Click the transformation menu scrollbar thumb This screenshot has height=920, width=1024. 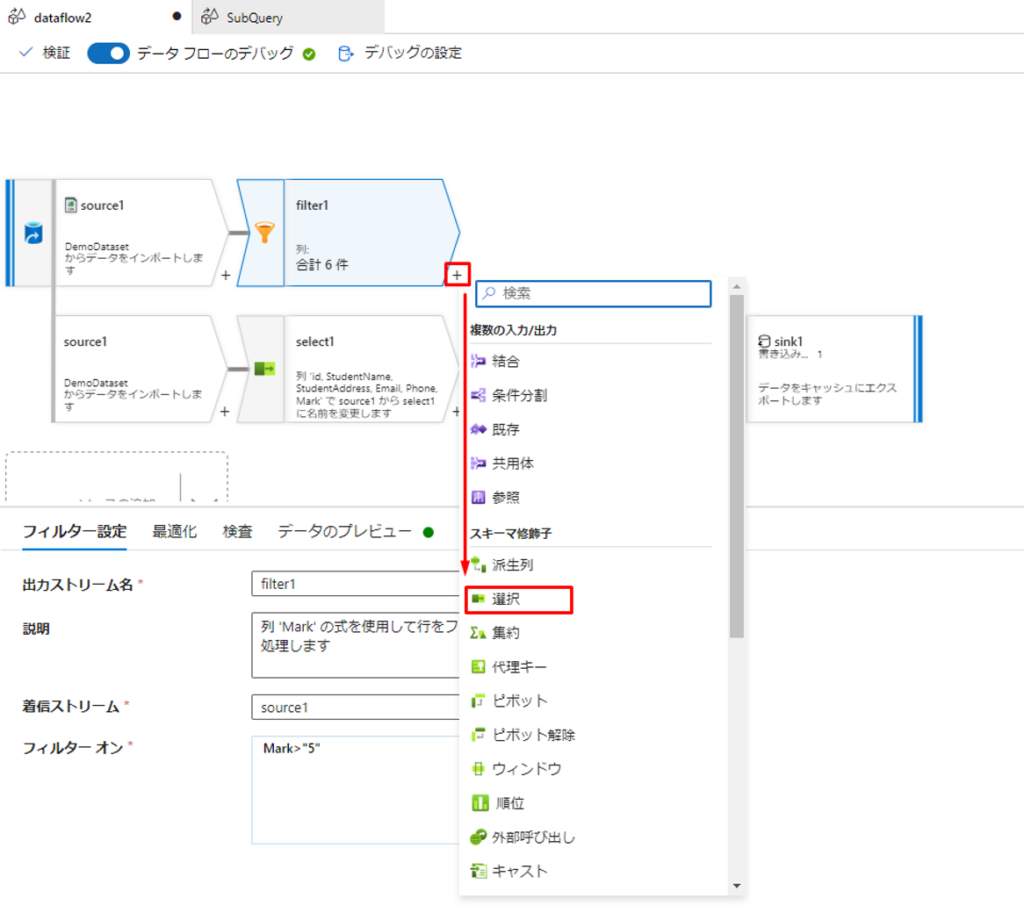pos(737,466)
